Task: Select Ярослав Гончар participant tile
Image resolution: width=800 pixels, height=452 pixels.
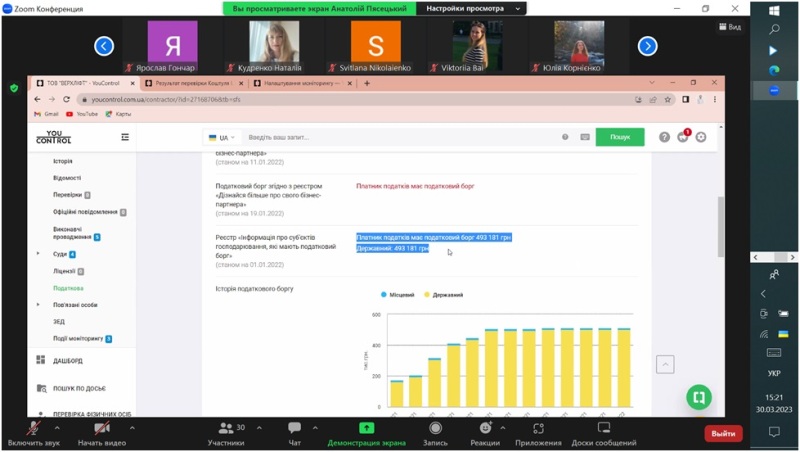Action: click(172, 46)
